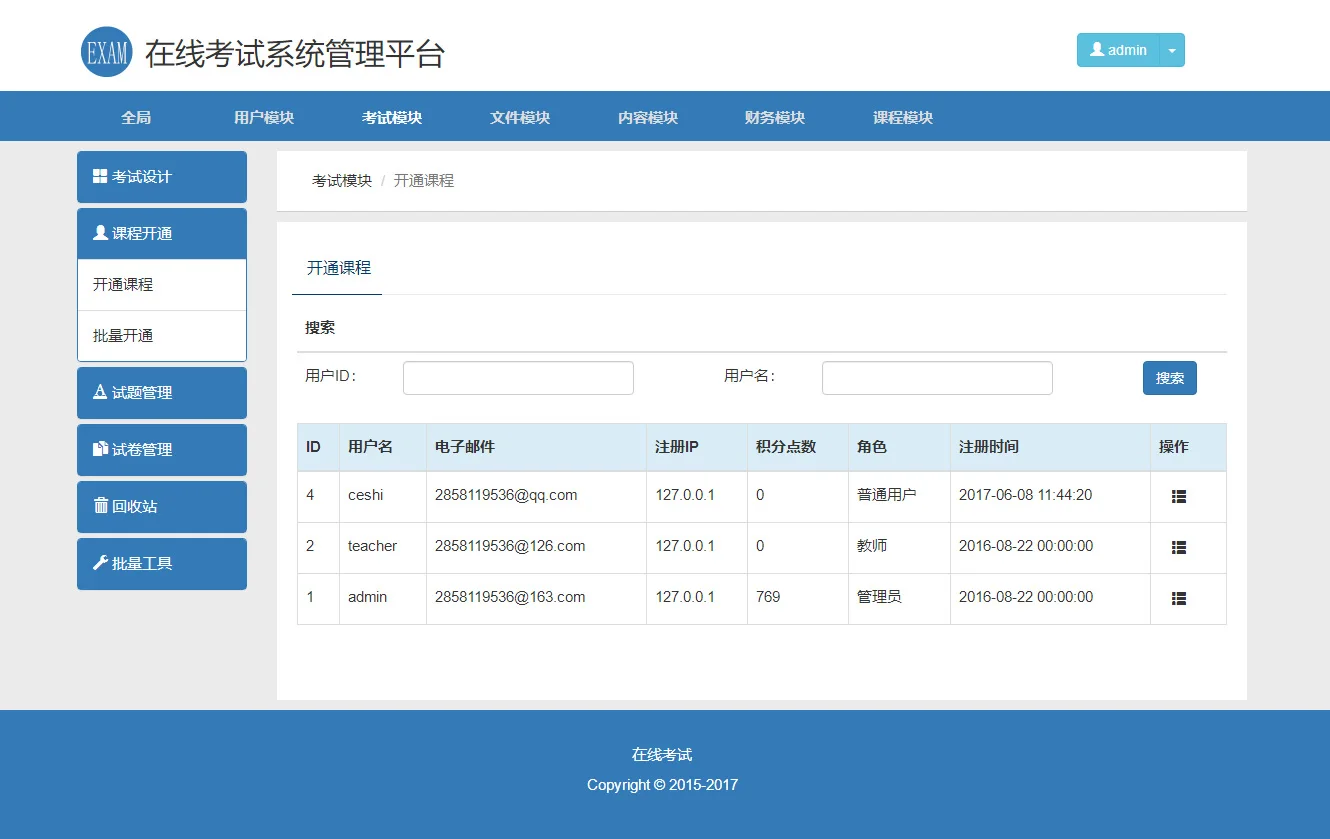Viewport: 1330px width, 839px height.
Task: Expand 课程开通 to show submenu
Action: (x=161, y=232)
